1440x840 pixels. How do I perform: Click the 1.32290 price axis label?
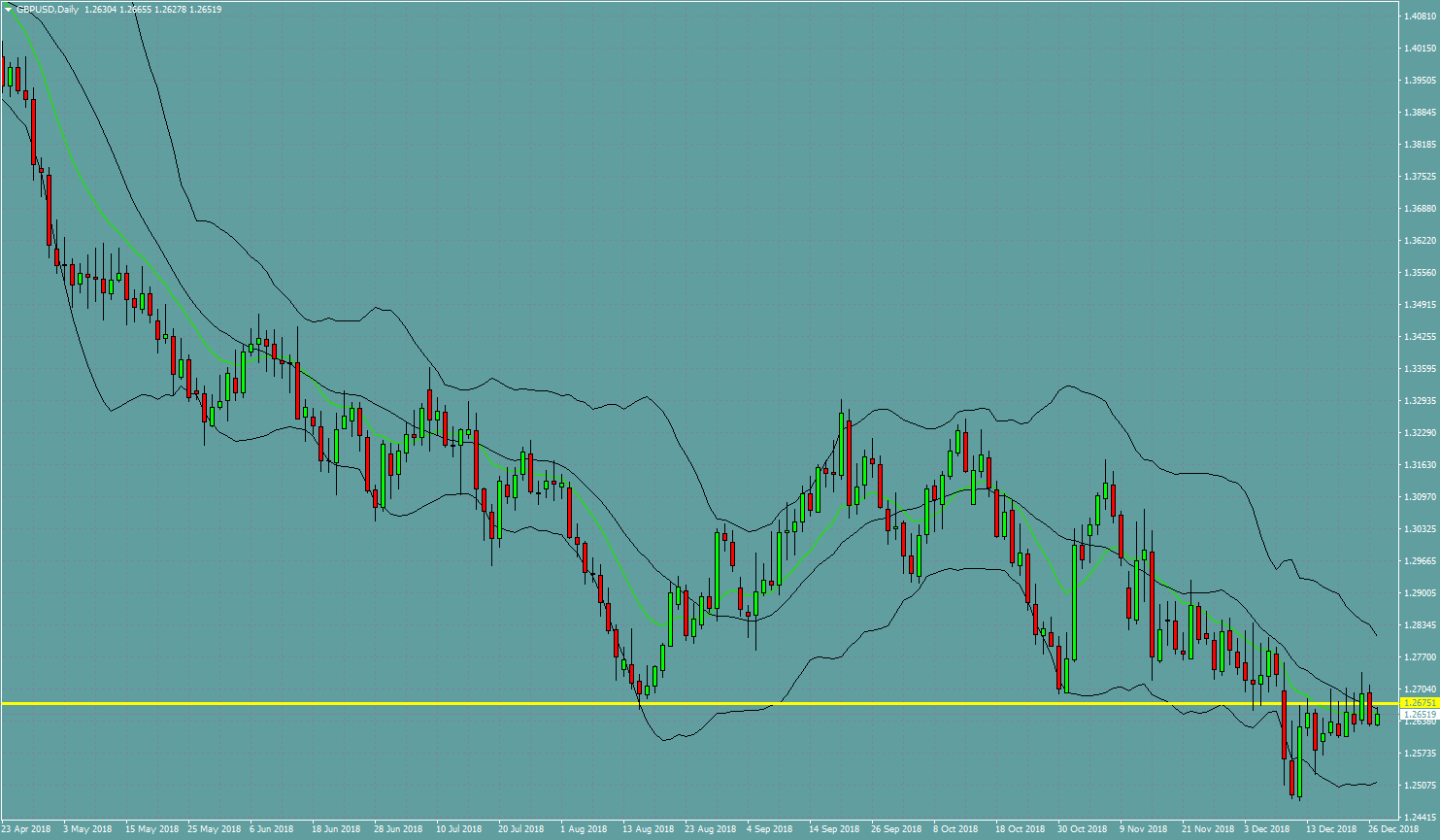click(x=1419, y=432)
